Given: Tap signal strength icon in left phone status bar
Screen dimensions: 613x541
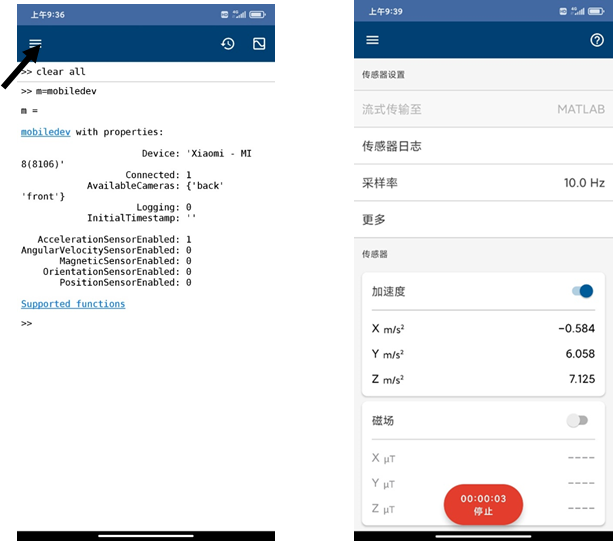Looking at the screenshot, I should [x=239, y=14].
